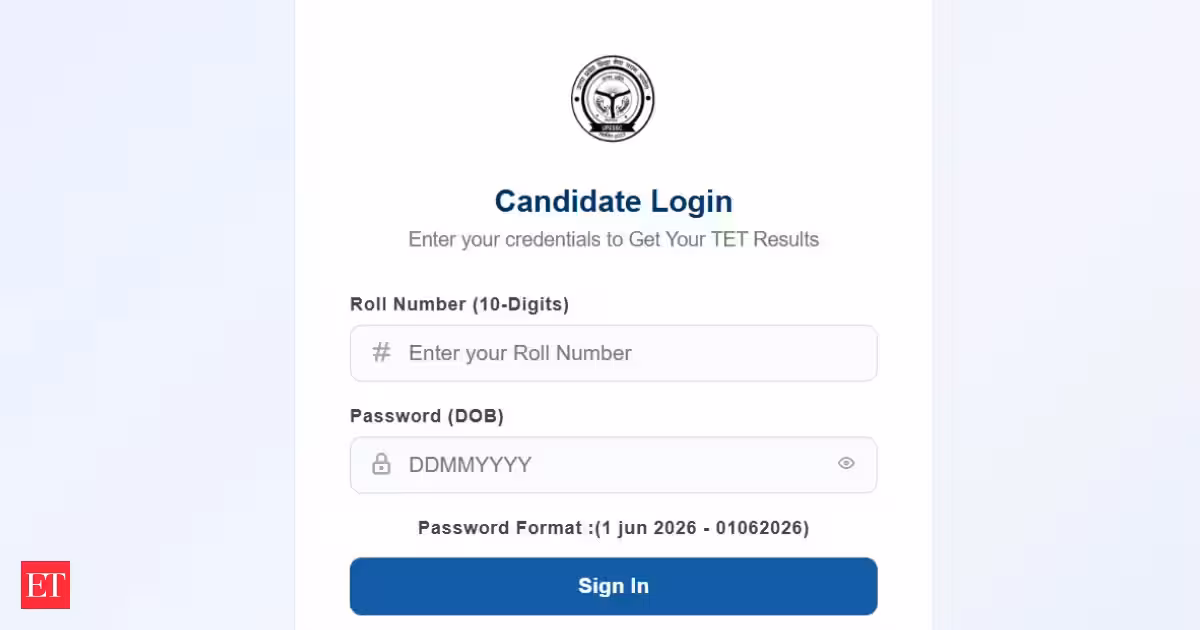
Task: Click the Get Your TET Results subtitle
Action: point(724,240)
